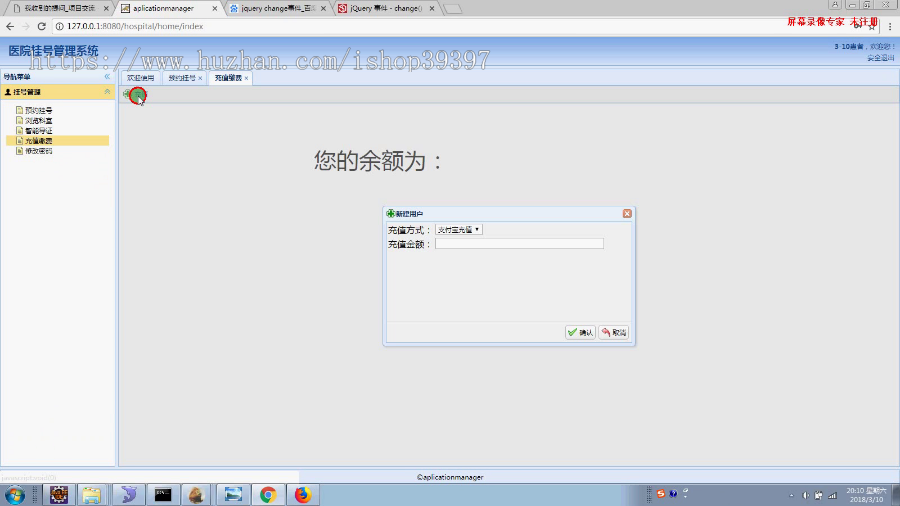
Task: Collapse the 导航菜单 sidebar panel
Action: tap(107, 76)
